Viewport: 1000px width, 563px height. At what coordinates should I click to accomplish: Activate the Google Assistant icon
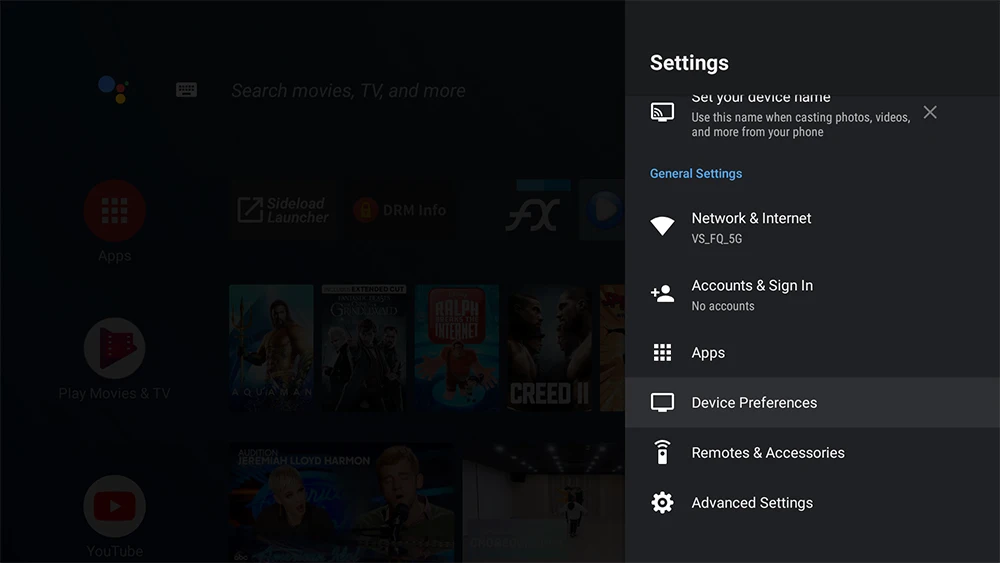click(x=114, y=89)
